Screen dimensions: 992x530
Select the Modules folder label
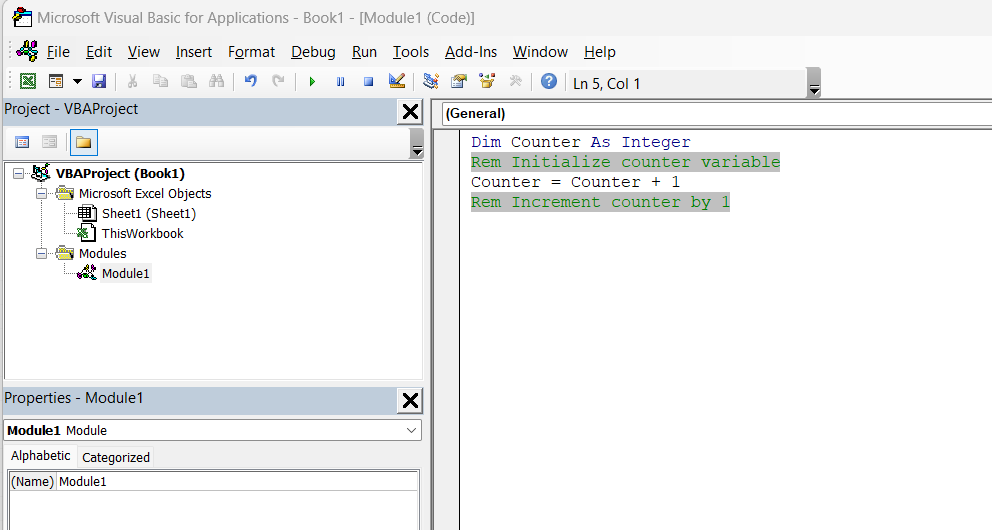pos(102,254)
